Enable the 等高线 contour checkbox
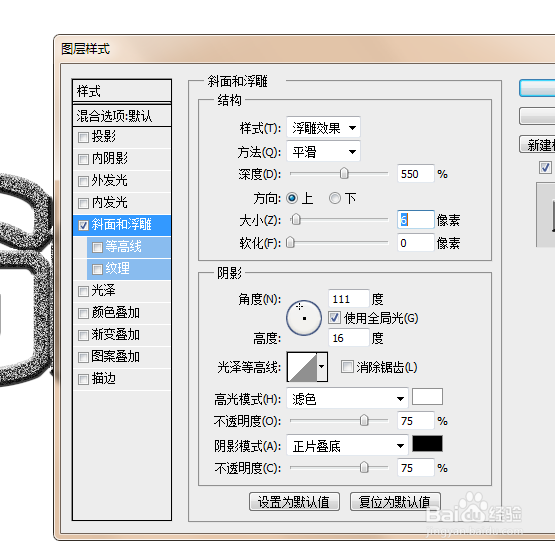 [97, 247]
